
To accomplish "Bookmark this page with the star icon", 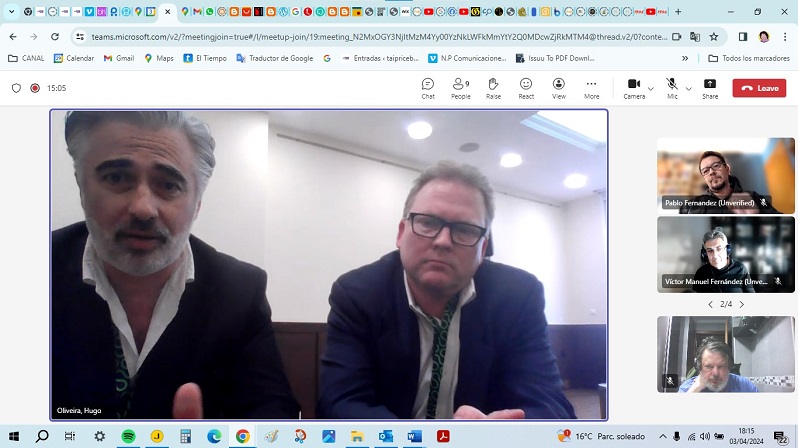I will click(x=714, y=36).
